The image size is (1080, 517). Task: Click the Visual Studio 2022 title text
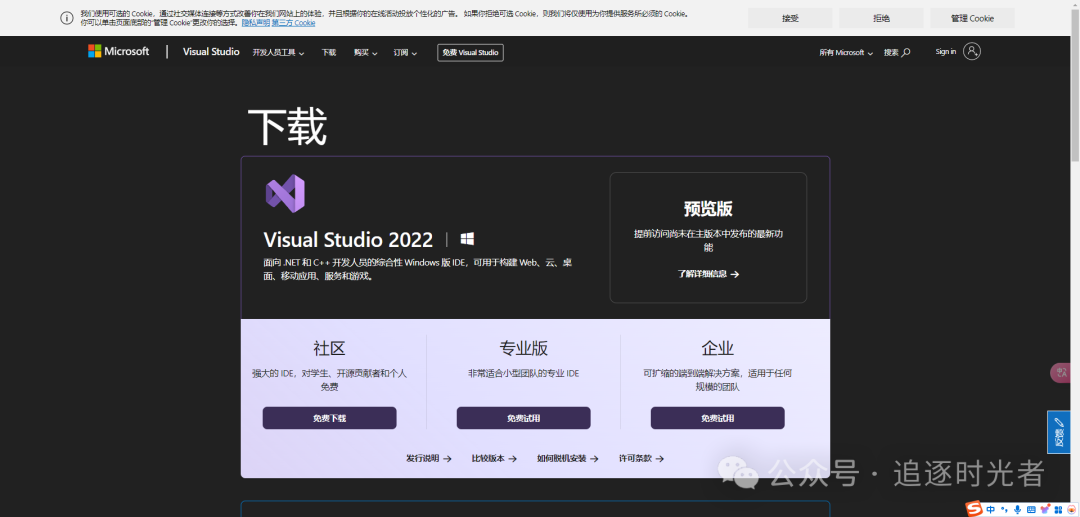pyautogui.click(x=348, y=240)
